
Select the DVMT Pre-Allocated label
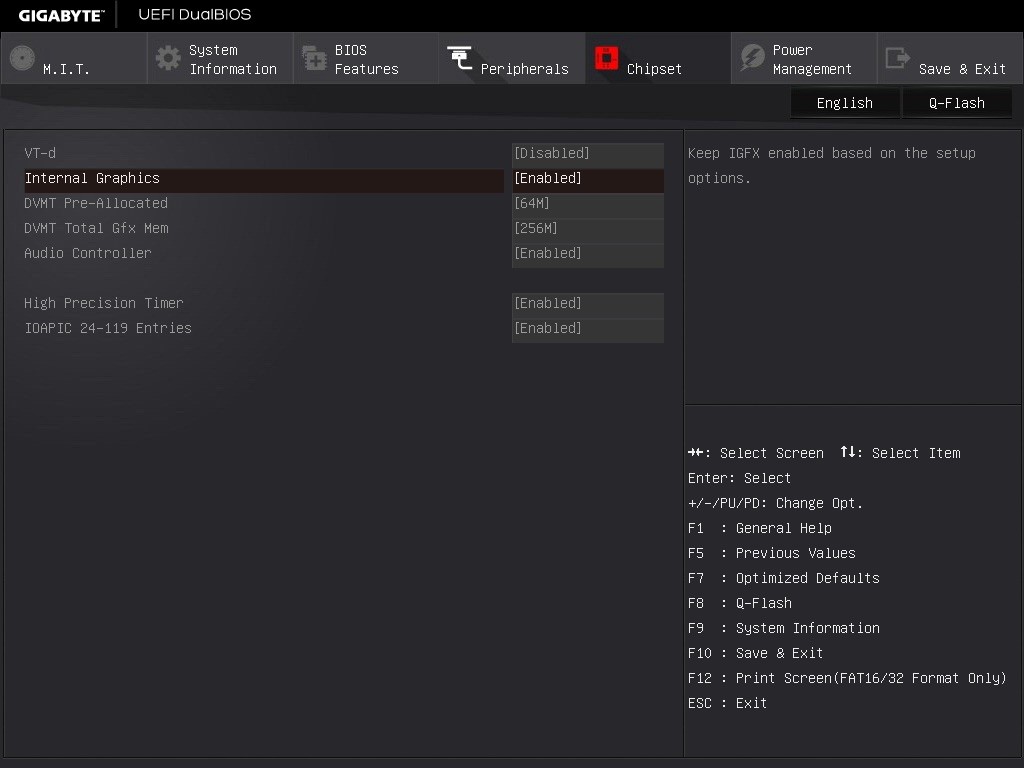point(96,203)
